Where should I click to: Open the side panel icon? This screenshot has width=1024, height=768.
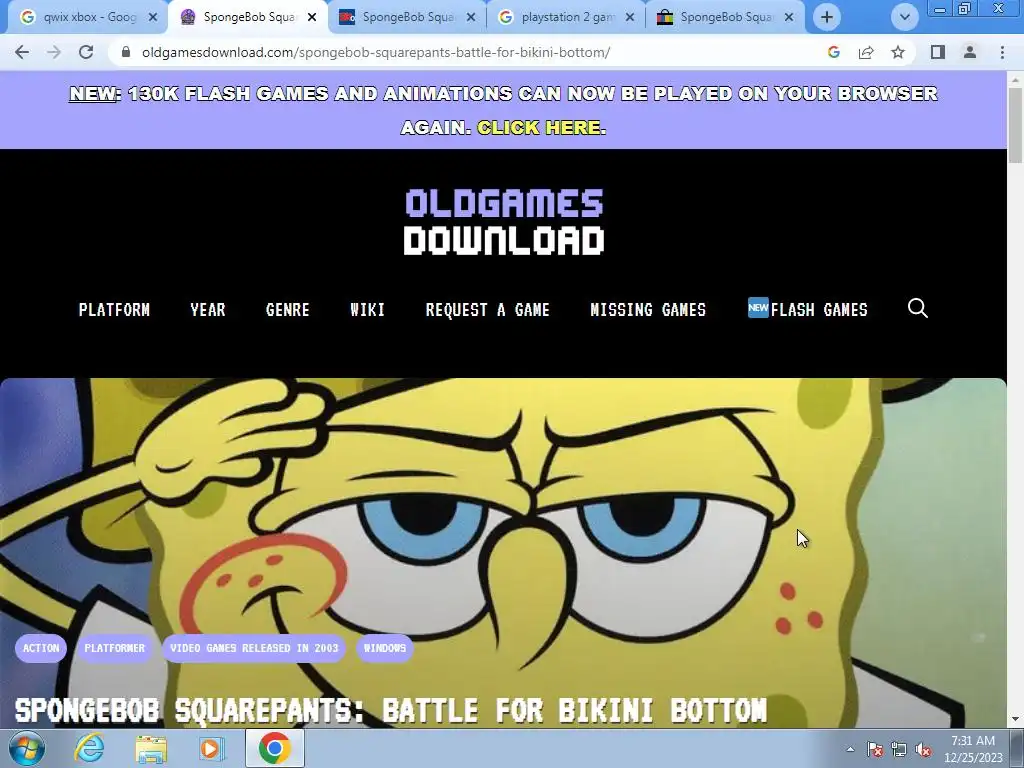point(938,52)
